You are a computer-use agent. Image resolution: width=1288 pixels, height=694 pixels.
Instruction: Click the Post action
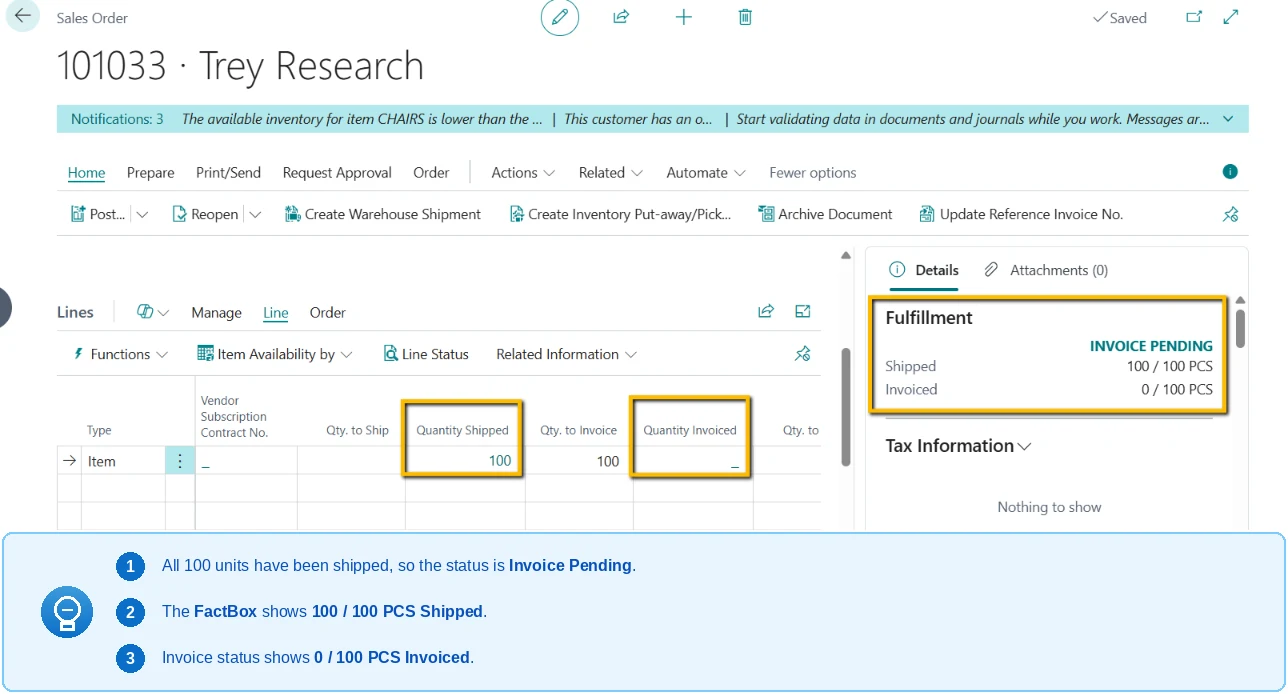(x=99, y=214)
